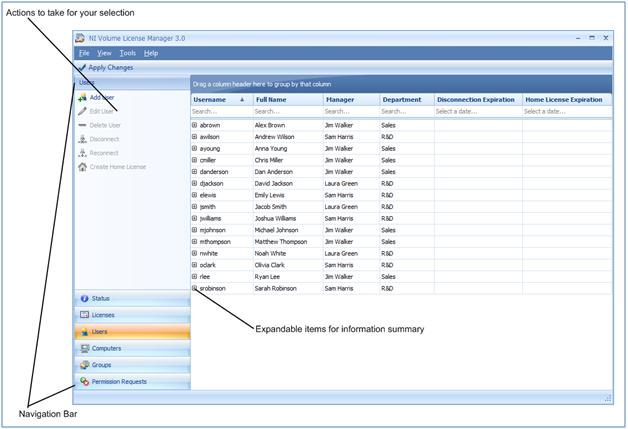Expand the abrown user row

pyautogui.click(x=195, y=125)
